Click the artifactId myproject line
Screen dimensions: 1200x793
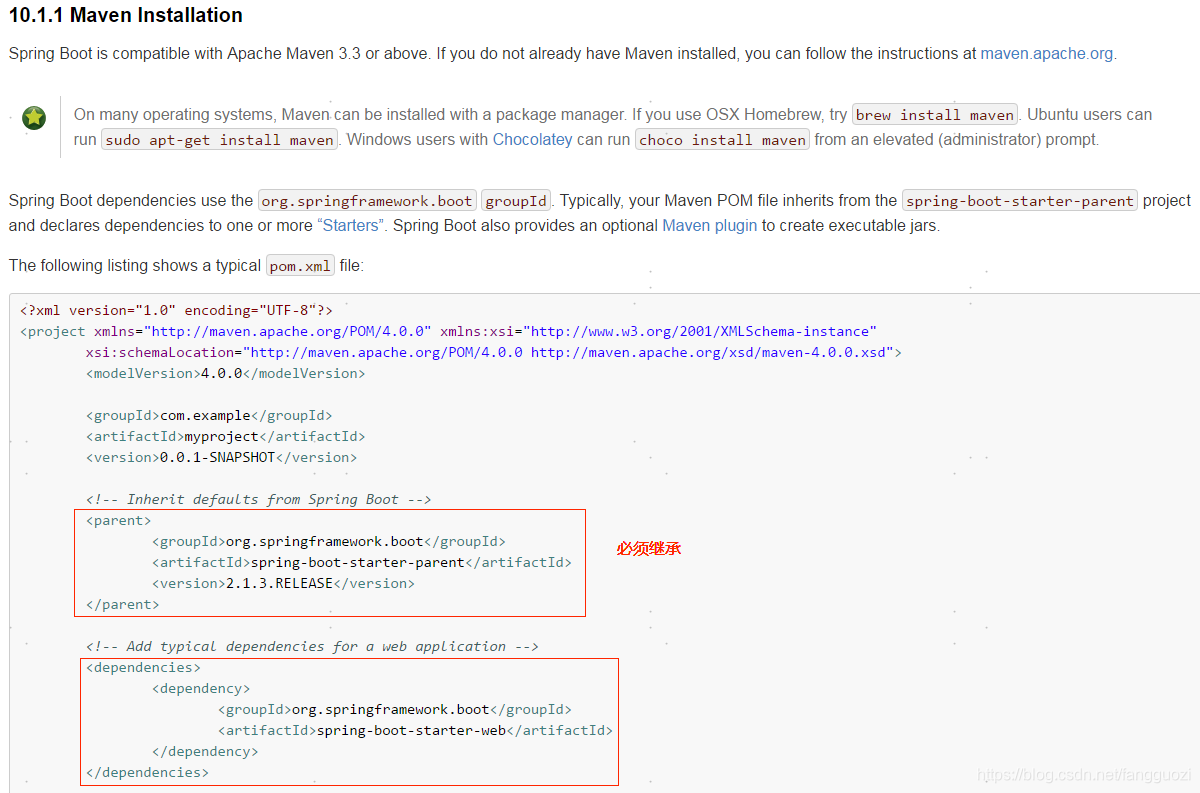[226, 436]
